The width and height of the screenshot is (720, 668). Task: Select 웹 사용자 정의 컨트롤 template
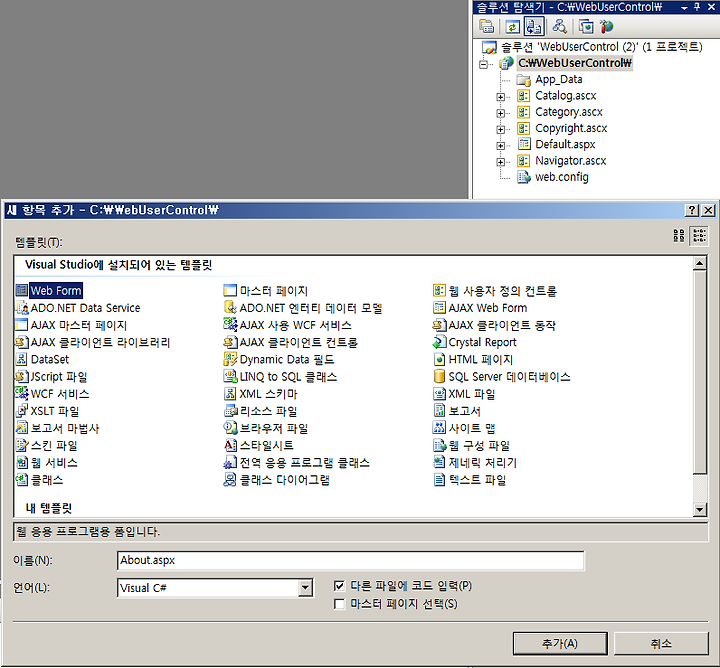click(x=495, y=291)
